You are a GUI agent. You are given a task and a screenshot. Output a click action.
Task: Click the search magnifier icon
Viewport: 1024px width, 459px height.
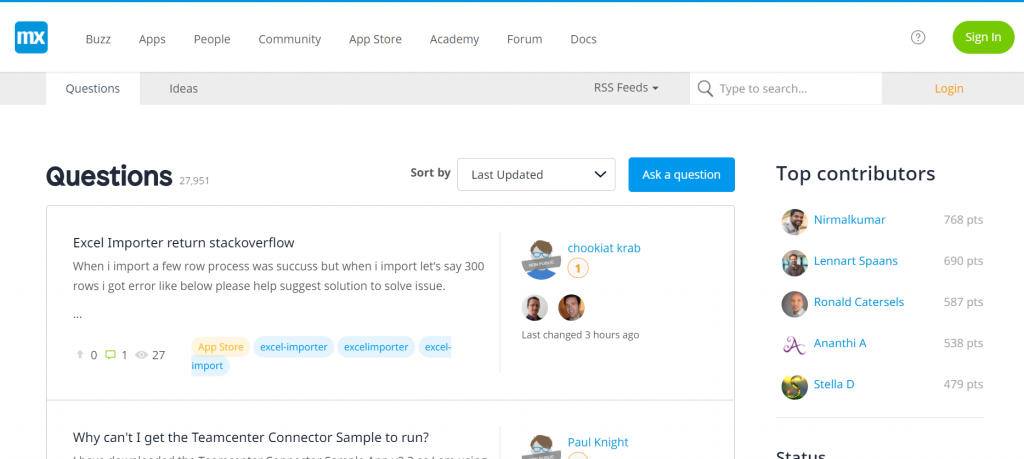coord(705,88)
